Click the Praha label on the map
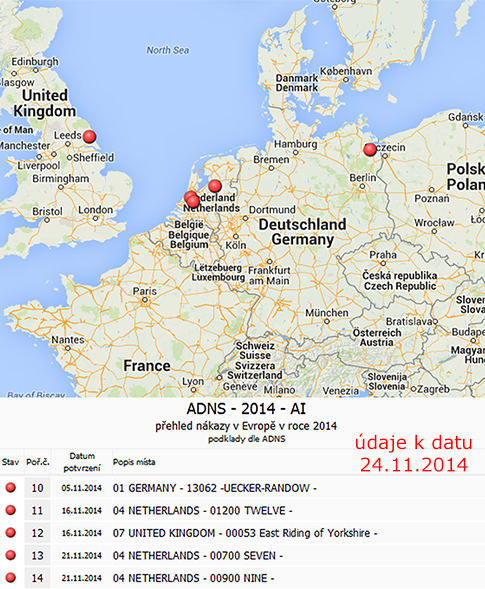Image resolution: width=485 pixels, height=589 pixels. 383,255
